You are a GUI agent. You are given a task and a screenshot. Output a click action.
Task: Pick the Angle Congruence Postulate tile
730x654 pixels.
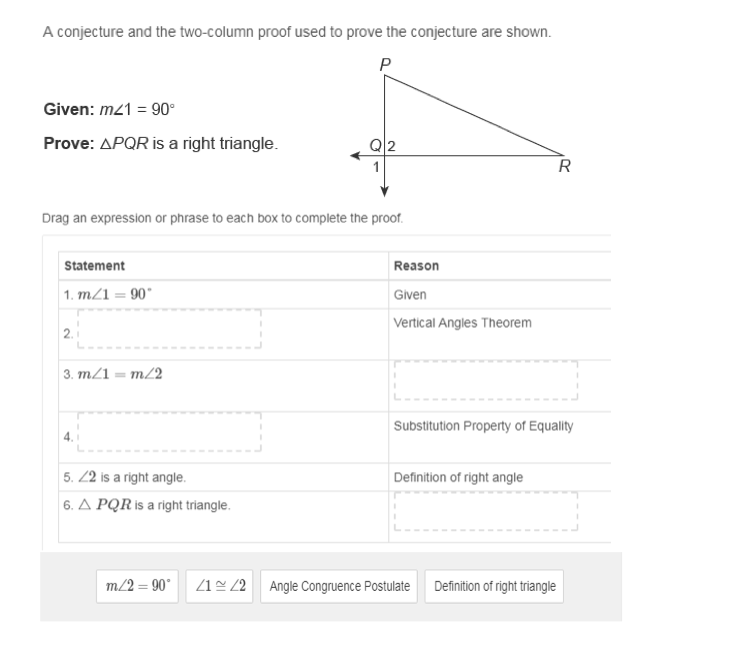click(x=340, y=586)
